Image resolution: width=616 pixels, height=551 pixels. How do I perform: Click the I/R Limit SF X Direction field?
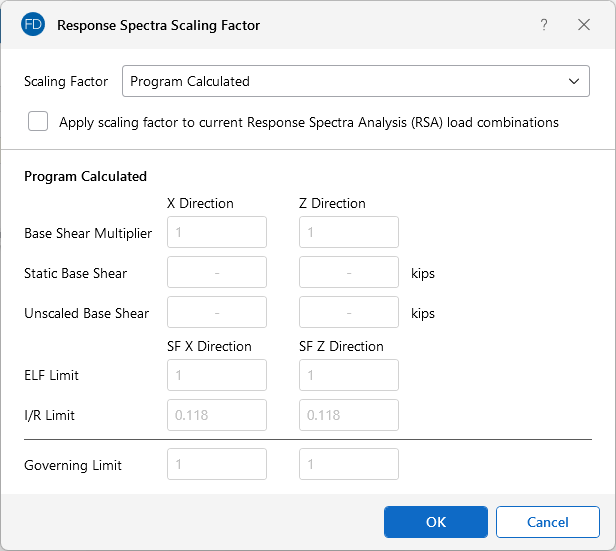point(217,415)
